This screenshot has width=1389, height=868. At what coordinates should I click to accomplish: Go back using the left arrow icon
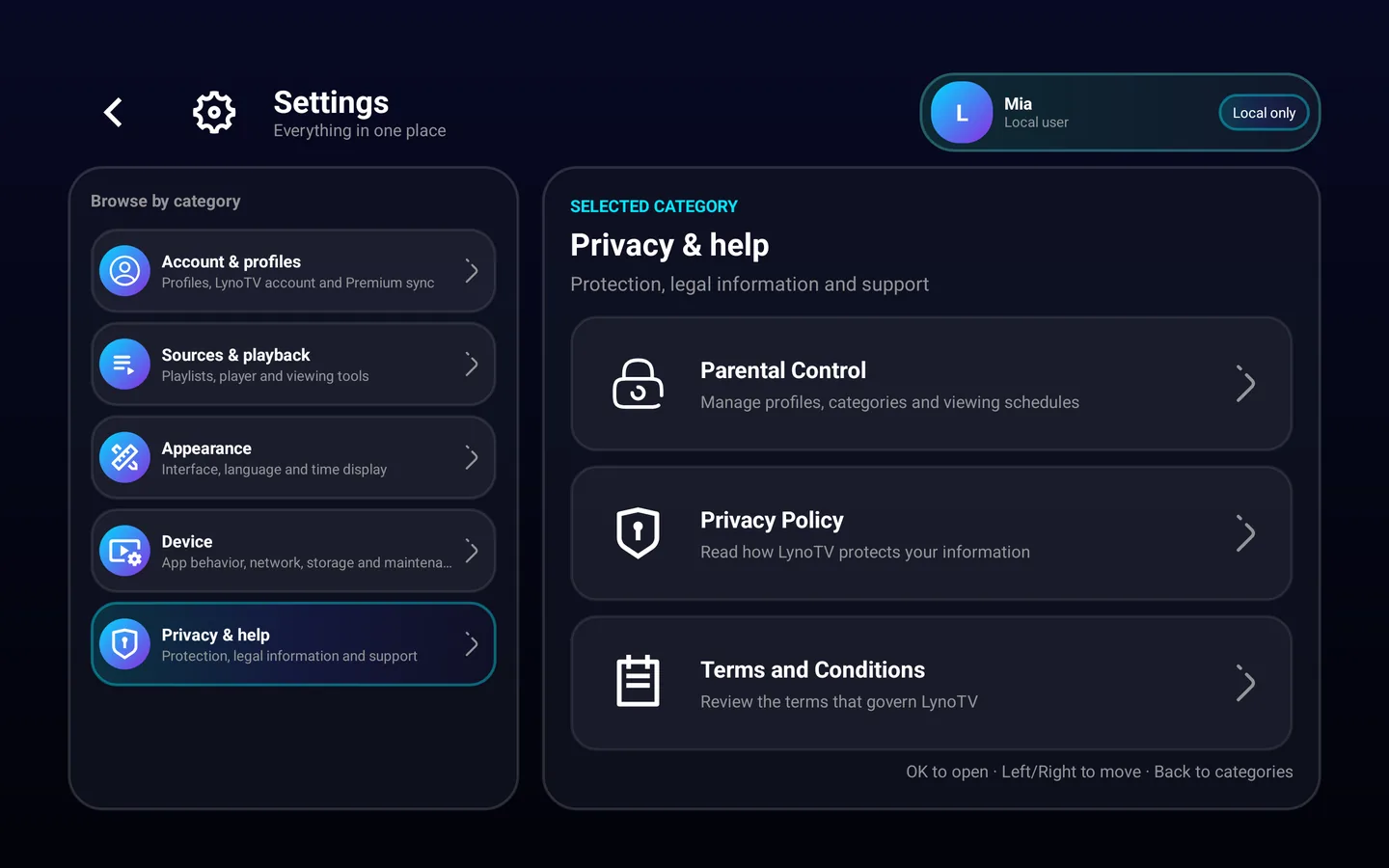[113, 112]
